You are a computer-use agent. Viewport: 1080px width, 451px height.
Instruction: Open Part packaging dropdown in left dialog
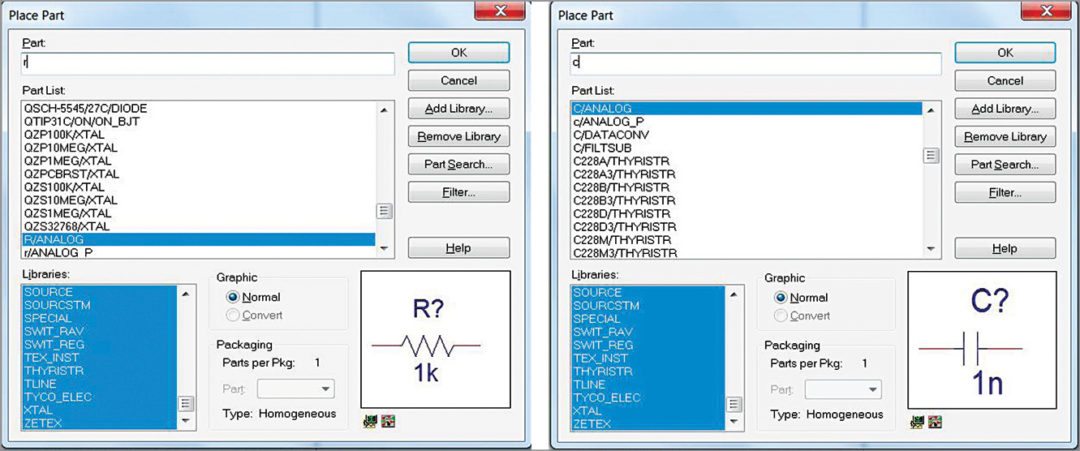(296, 389)
